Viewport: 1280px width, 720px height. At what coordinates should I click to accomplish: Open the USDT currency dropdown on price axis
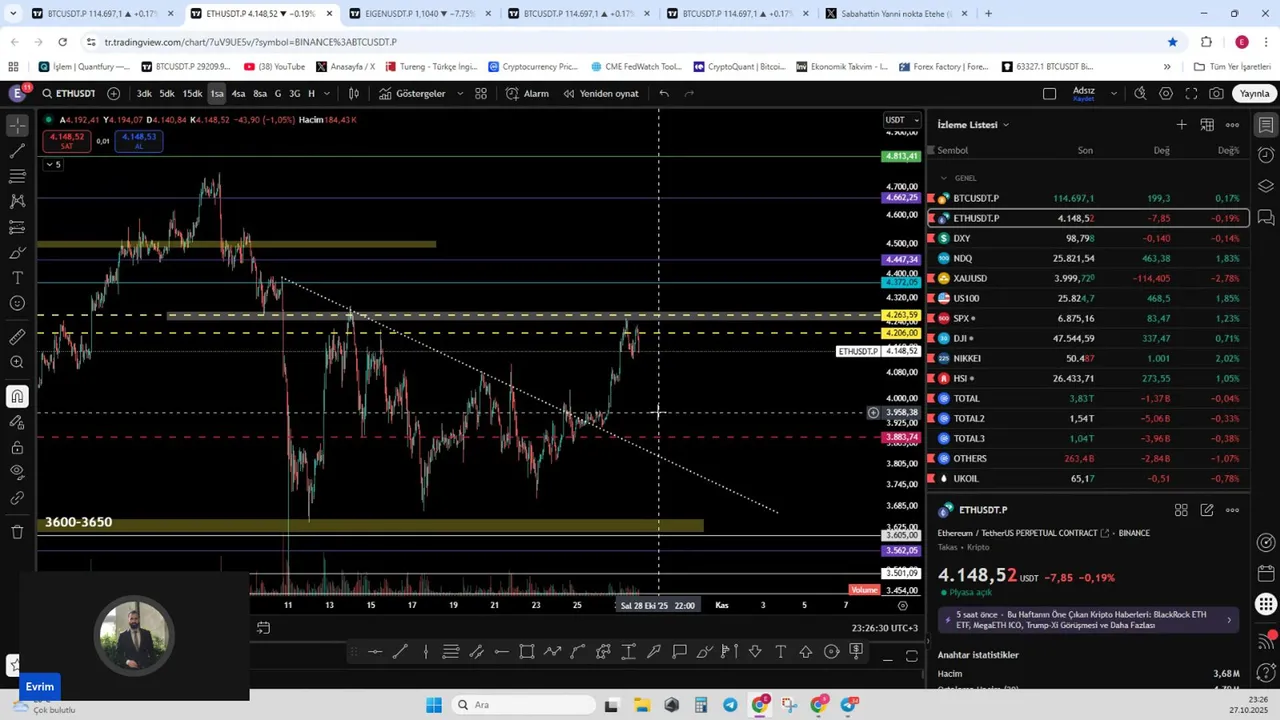point(902,120)
